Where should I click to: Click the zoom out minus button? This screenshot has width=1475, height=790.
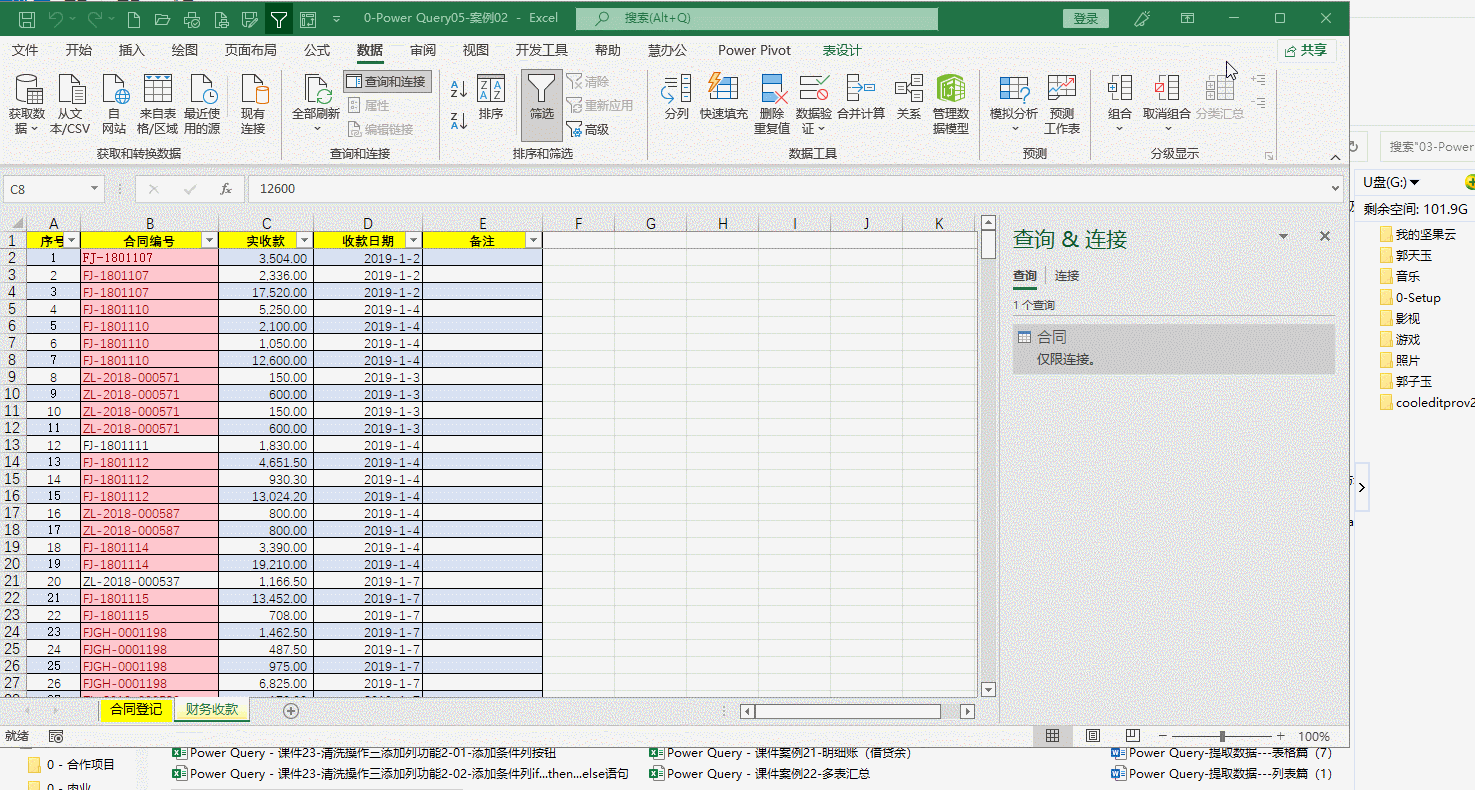coord(1163,736)
